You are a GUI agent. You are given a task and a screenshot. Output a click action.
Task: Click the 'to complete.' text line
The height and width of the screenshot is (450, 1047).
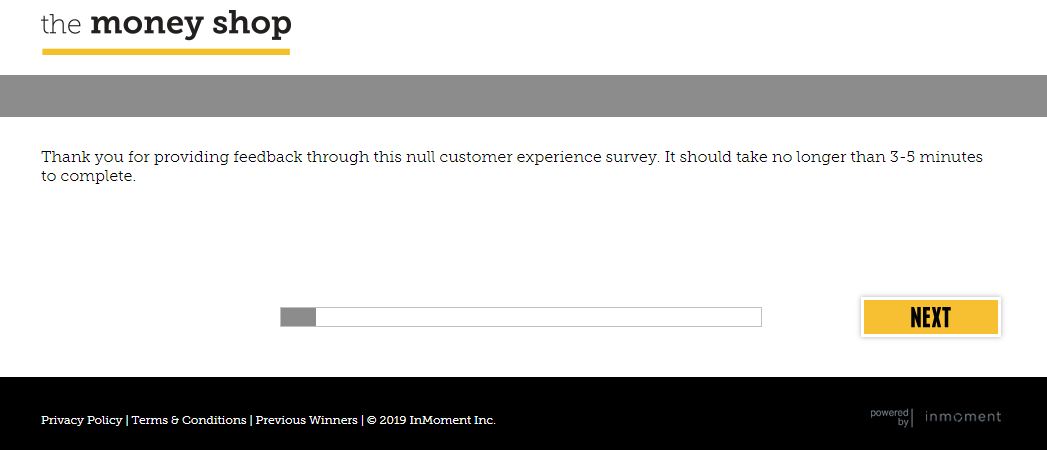pos(88,177)
